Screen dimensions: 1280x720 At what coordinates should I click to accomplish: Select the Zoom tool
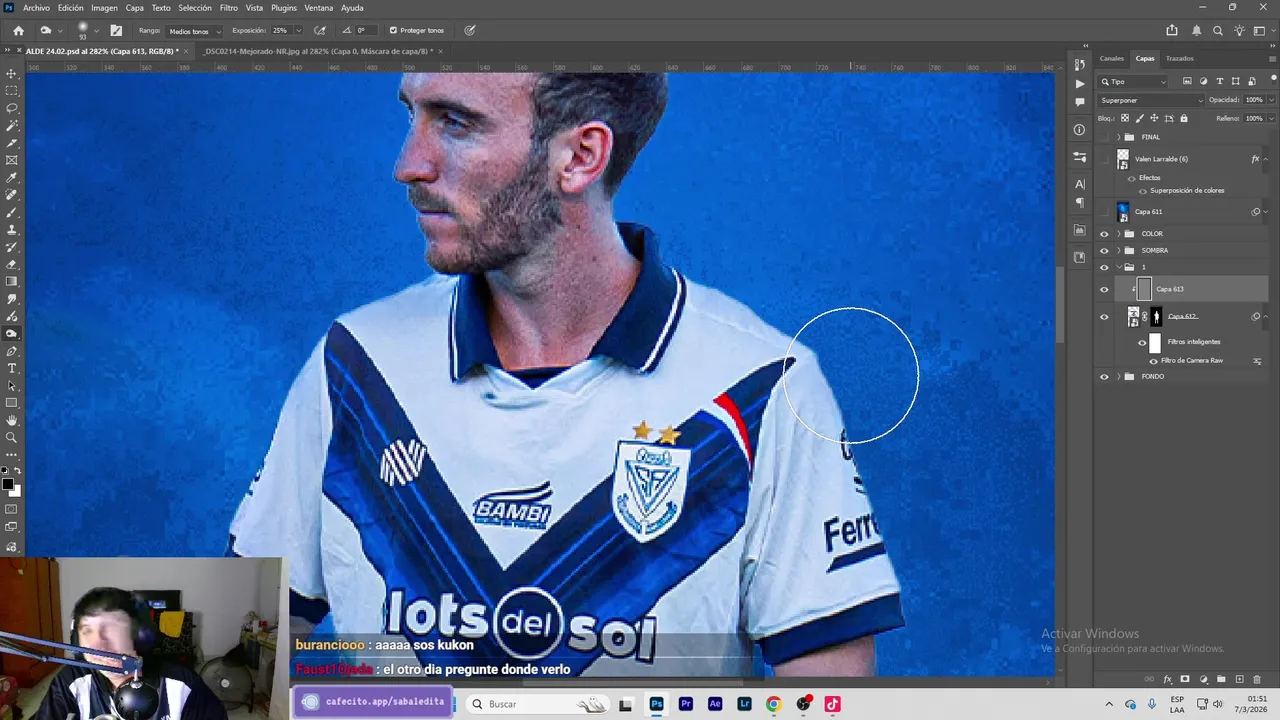(12, 438)
